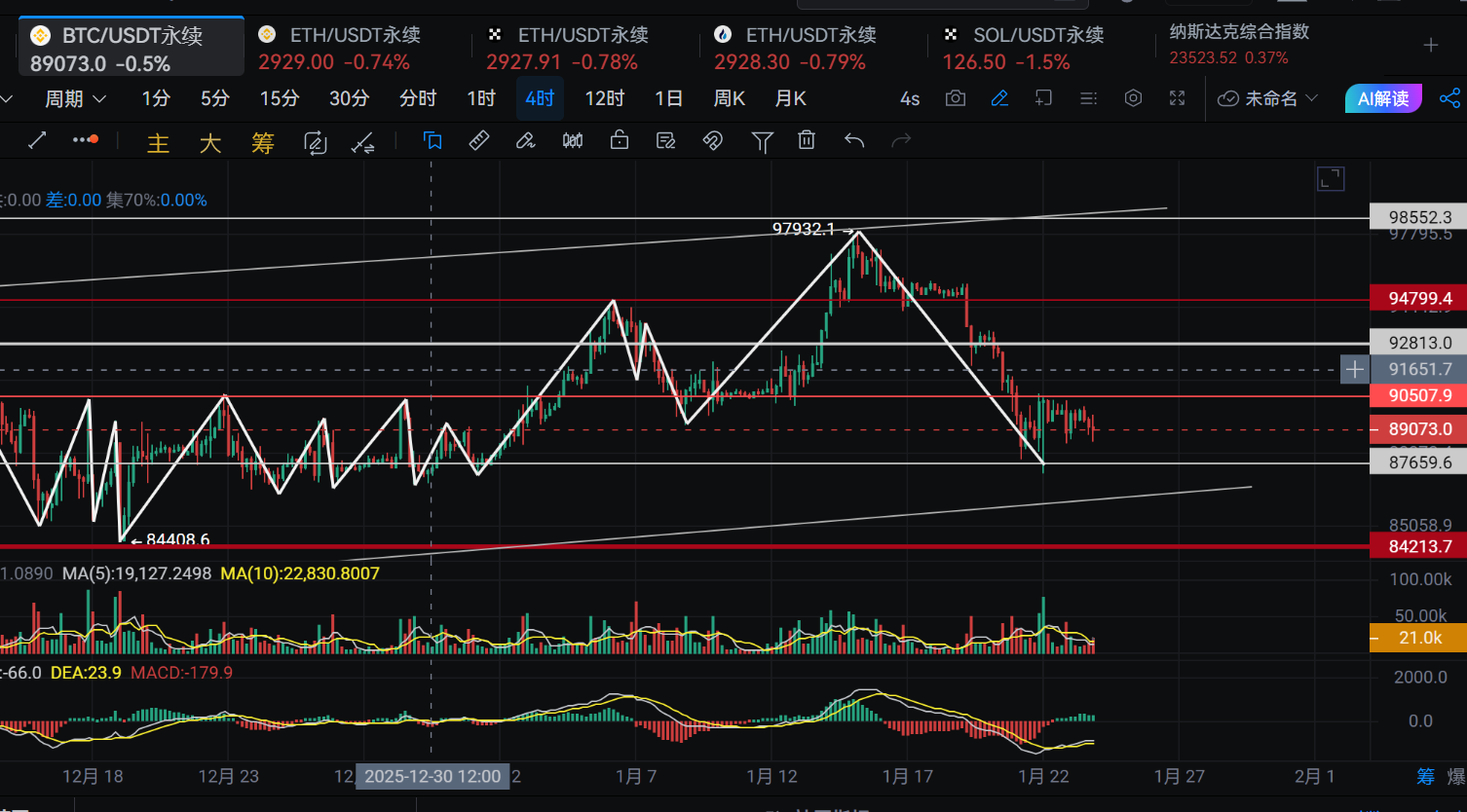Take a chart screenshot with camera icon

(x=956, y=98)
